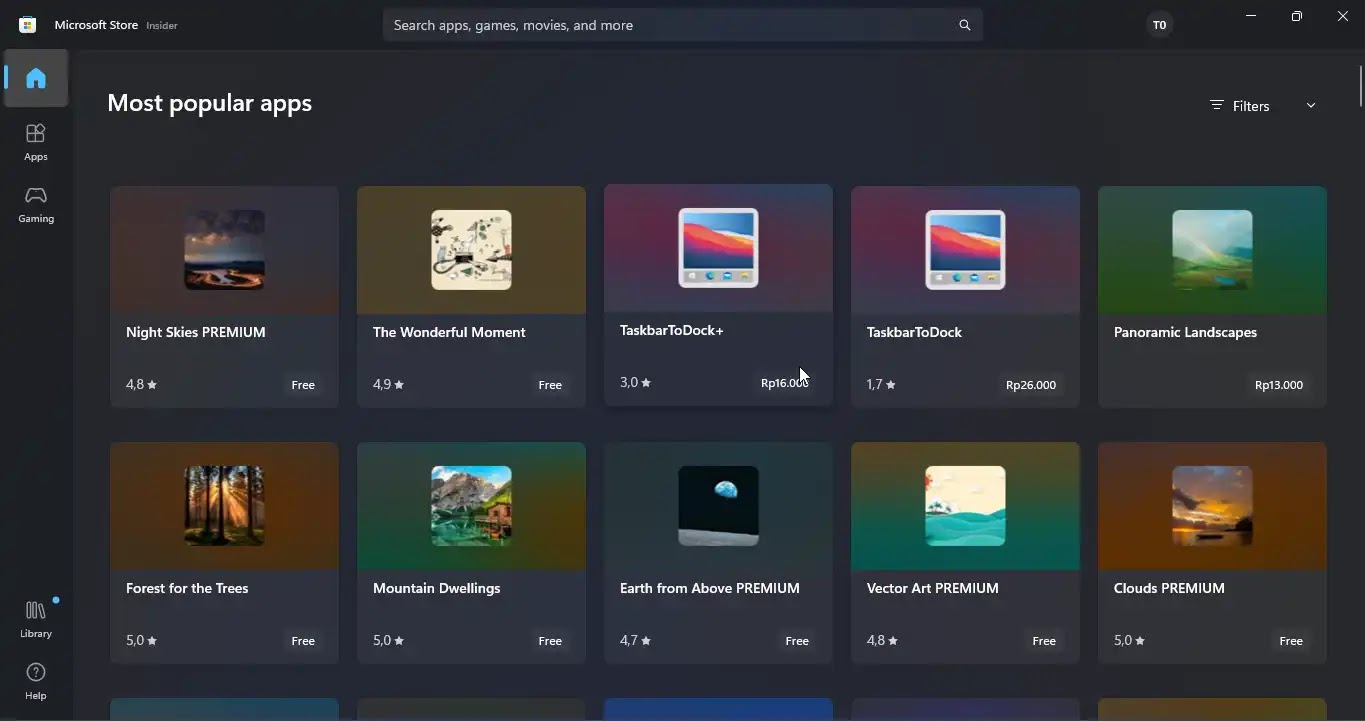The height and width of the screenshot is (721, 1365).
Task: Click the Most popular apps heading
Action: [209, 103]
